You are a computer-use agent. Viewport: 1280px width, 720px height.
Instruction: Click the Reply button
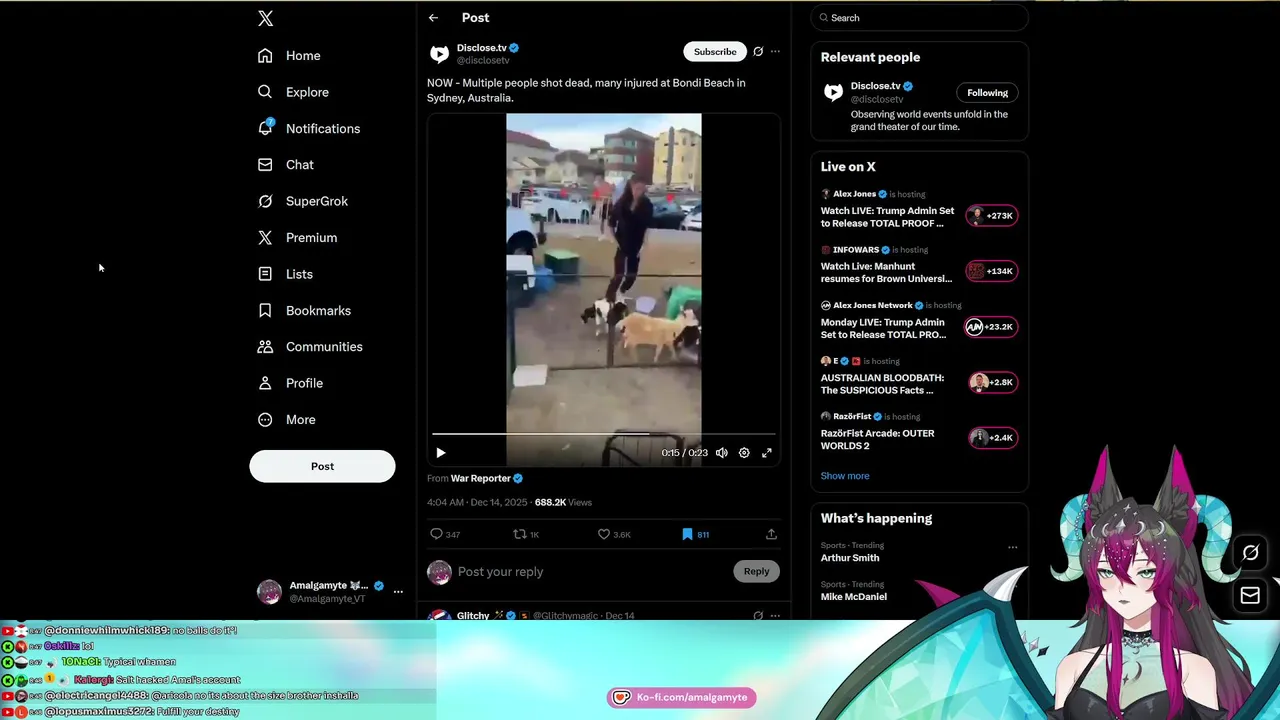click(x=757, y=572)
